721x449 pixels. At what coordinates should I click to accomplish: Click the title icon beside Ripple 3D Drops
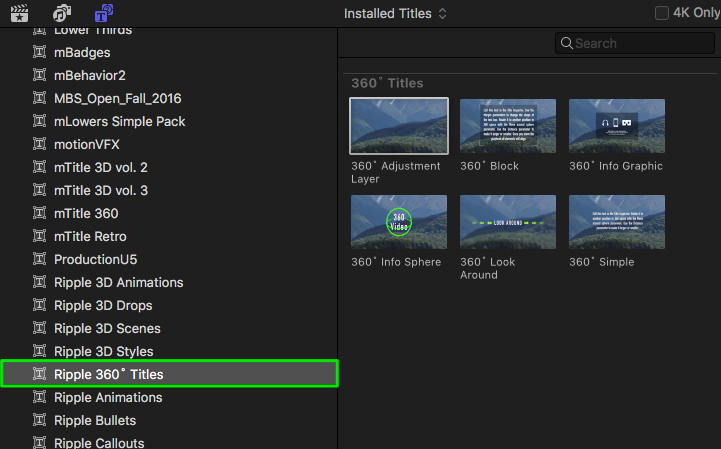click(40, 305)
